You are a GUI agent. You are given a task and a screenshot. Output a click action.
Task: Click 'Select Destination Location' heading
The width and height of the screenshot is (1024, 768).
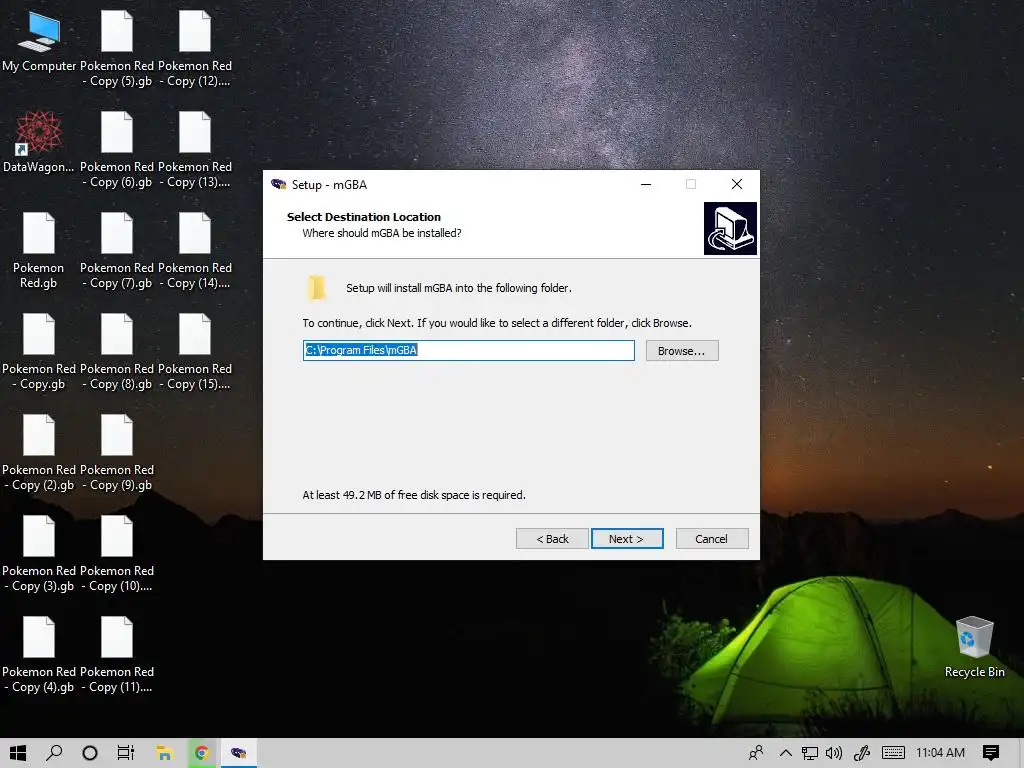coord(364,217)
